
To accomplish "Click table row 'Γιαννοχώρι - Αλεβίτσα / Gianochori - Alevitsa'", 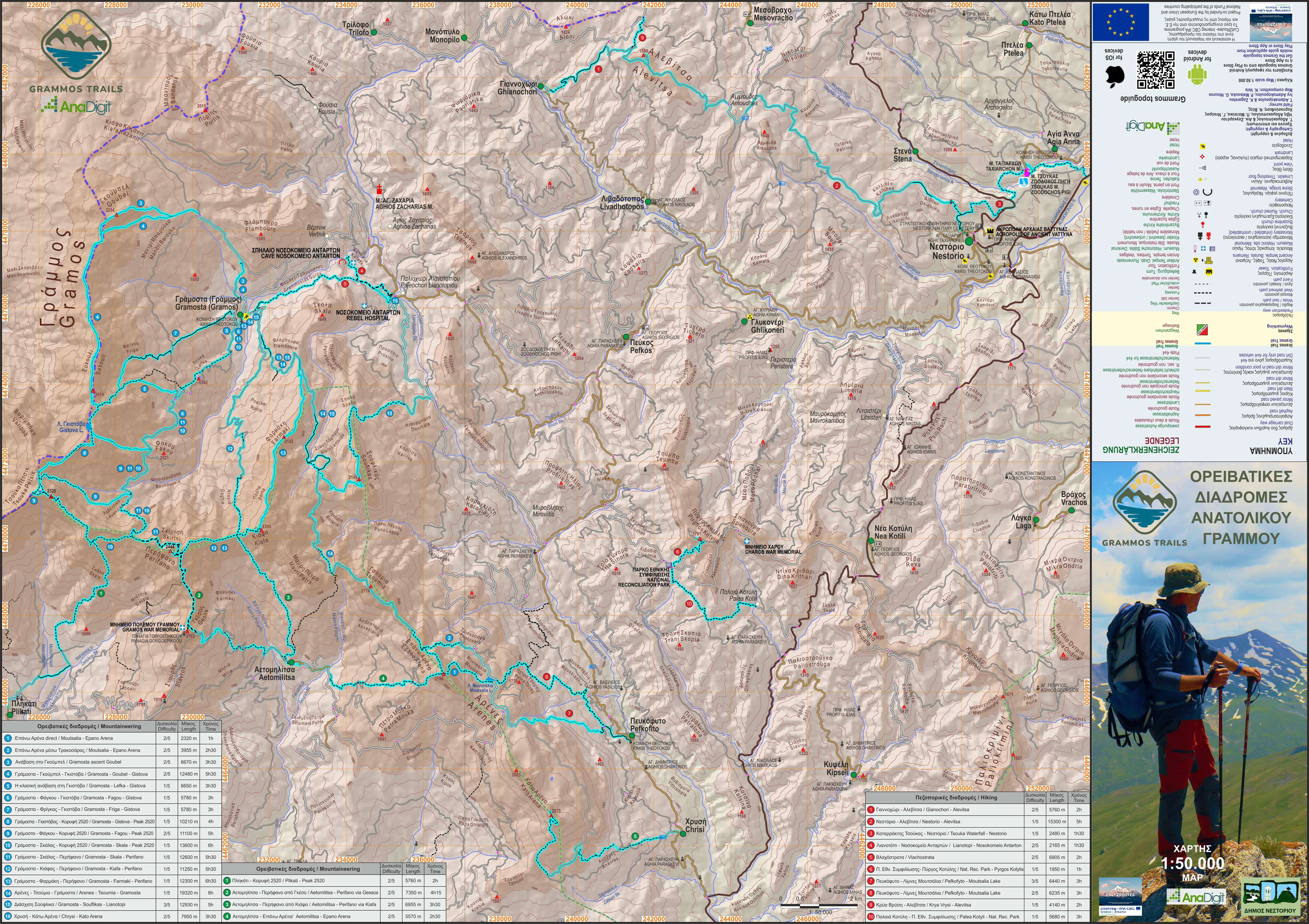I will click(977, 810).
